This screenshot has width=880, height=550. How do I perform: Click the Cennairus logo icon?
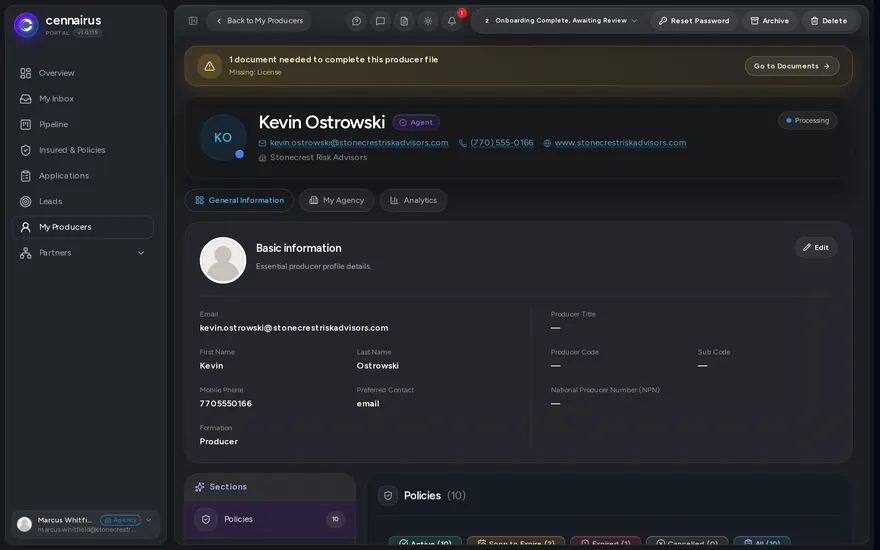(26, 25)
